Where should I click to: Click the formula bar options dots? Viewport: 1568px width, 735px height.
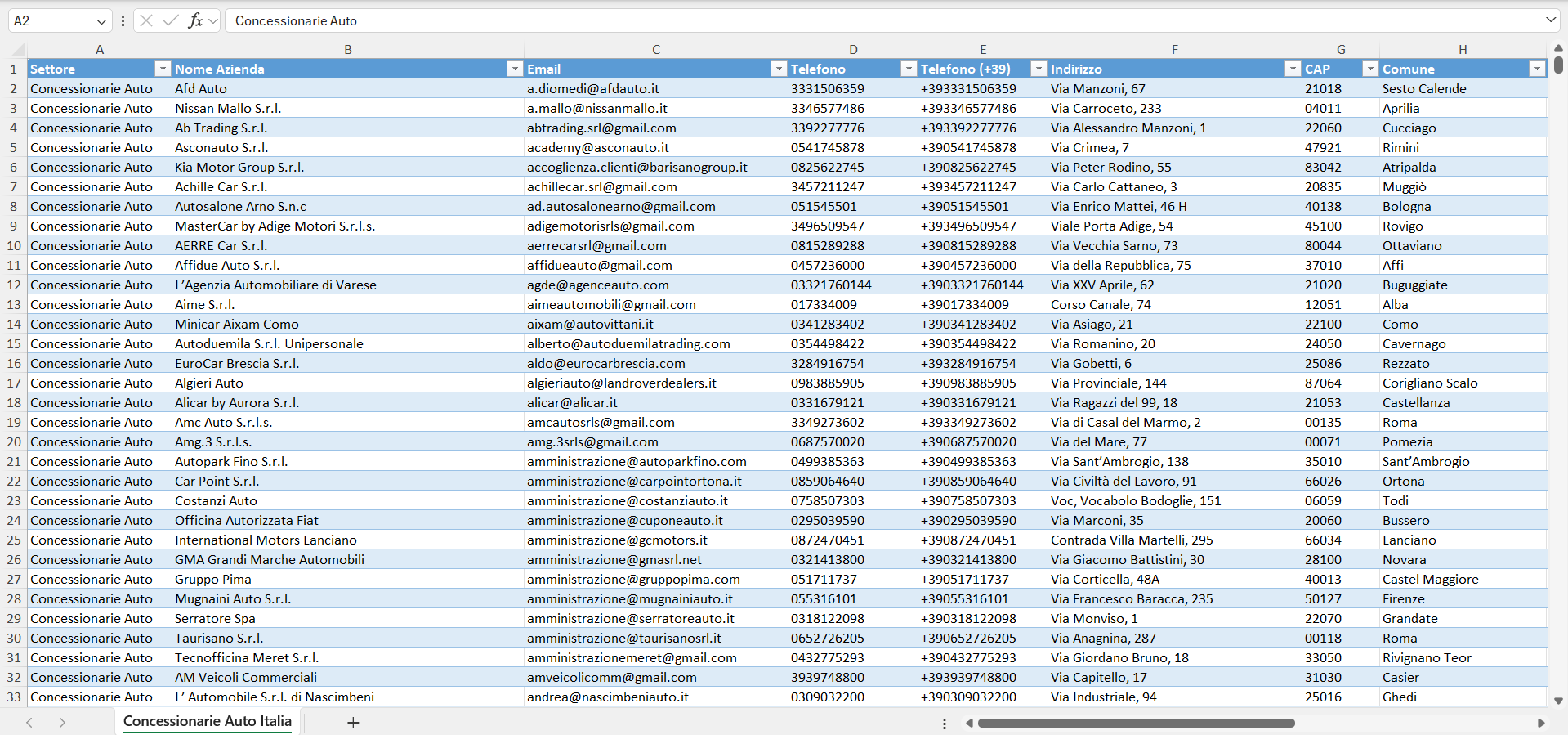(123, 20)
